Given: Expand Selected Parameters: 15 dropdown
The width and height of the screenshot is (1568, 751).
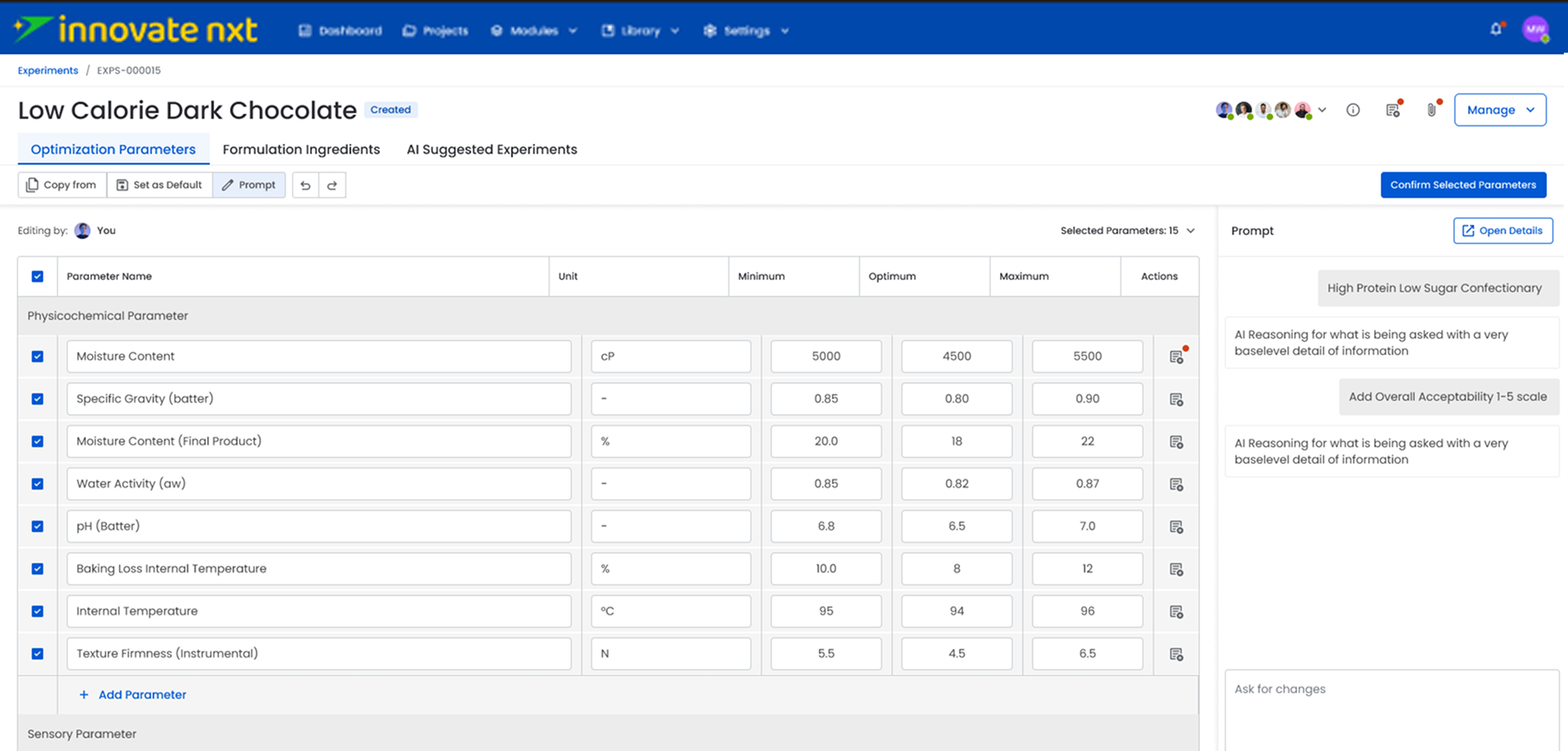Looking at the screenshot, I should click(x=1128, y=231).
